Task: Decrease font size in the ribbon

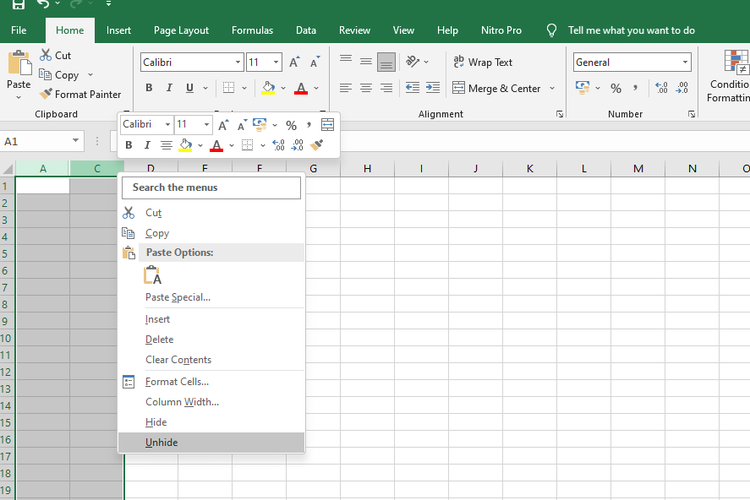Action: coord(314,62)
